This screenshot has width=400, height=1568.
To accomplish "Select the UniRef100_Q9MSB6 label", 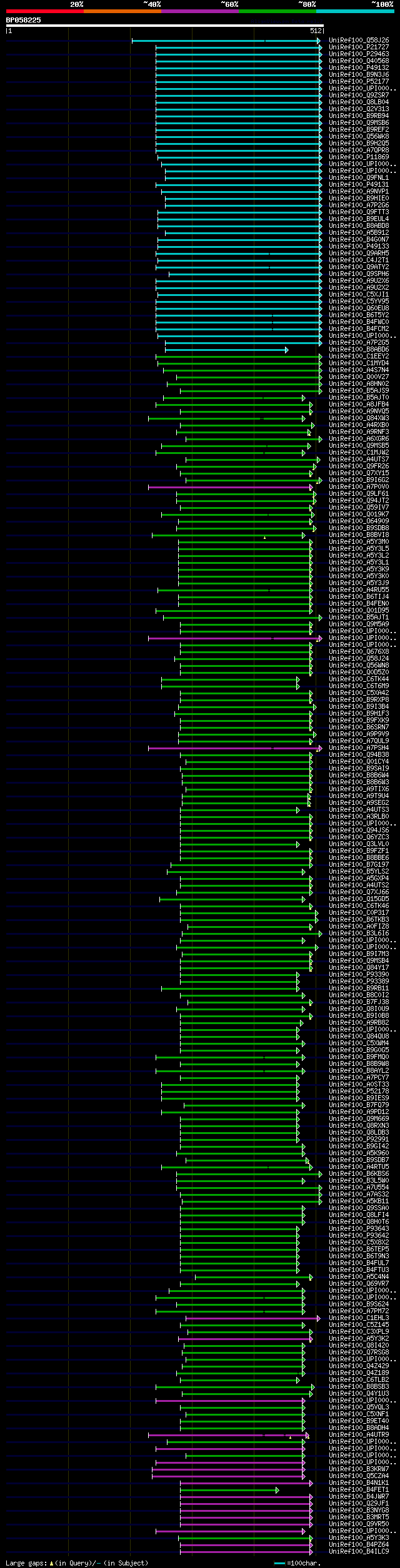I will point(359,122).
